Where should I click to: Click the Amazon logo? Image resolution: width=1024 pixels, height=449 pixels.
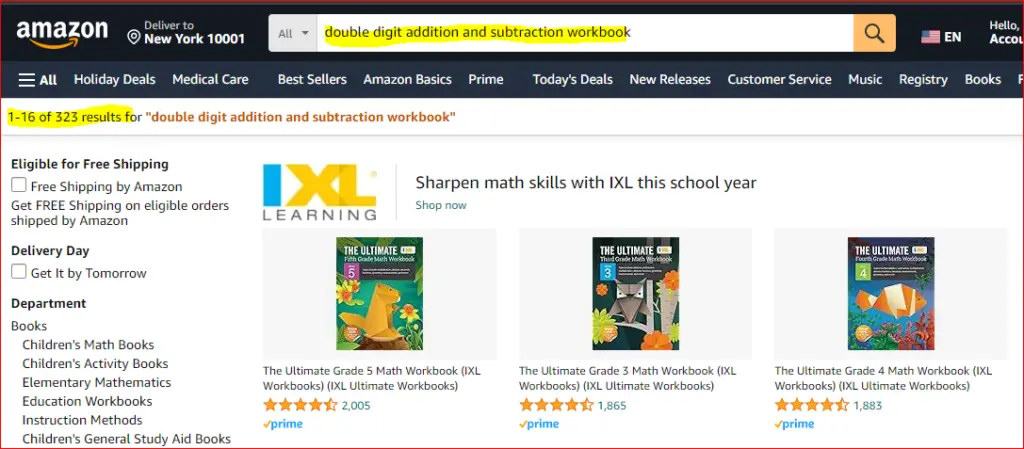click(x=62, y=34)
